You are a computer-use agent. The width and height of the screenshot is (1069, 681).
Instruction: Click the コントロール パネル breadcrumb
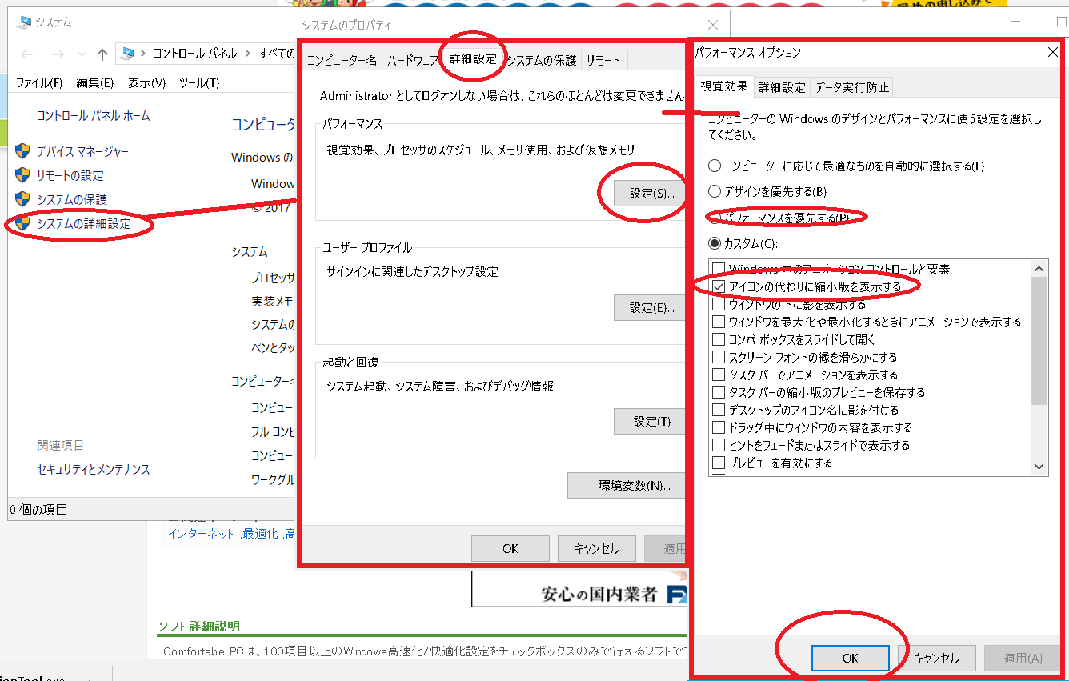pos(195,53)
